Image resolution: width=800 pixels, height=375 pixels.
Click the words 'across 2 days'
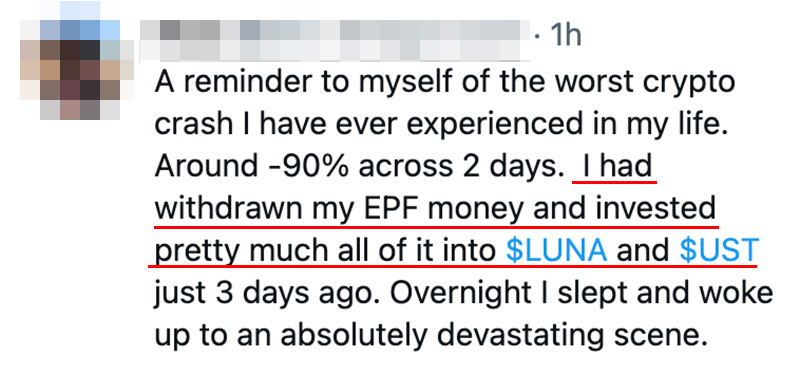(458, 166)
